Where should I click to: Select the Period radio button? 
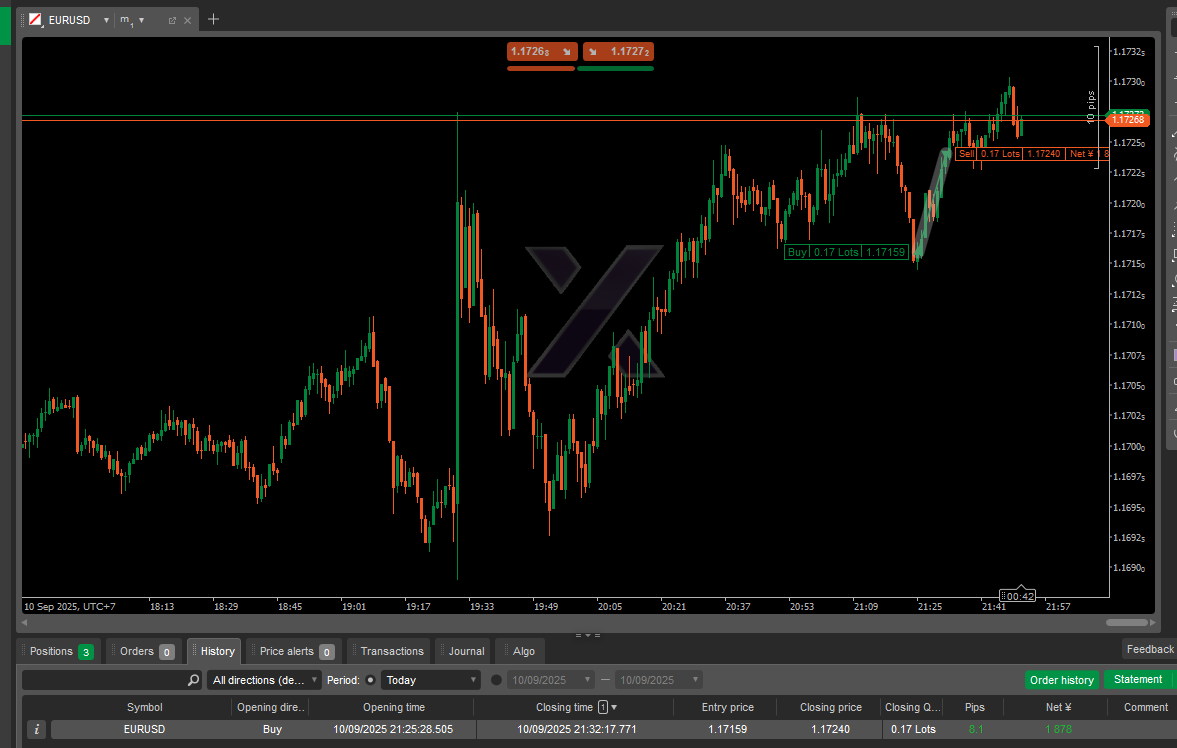370,680
